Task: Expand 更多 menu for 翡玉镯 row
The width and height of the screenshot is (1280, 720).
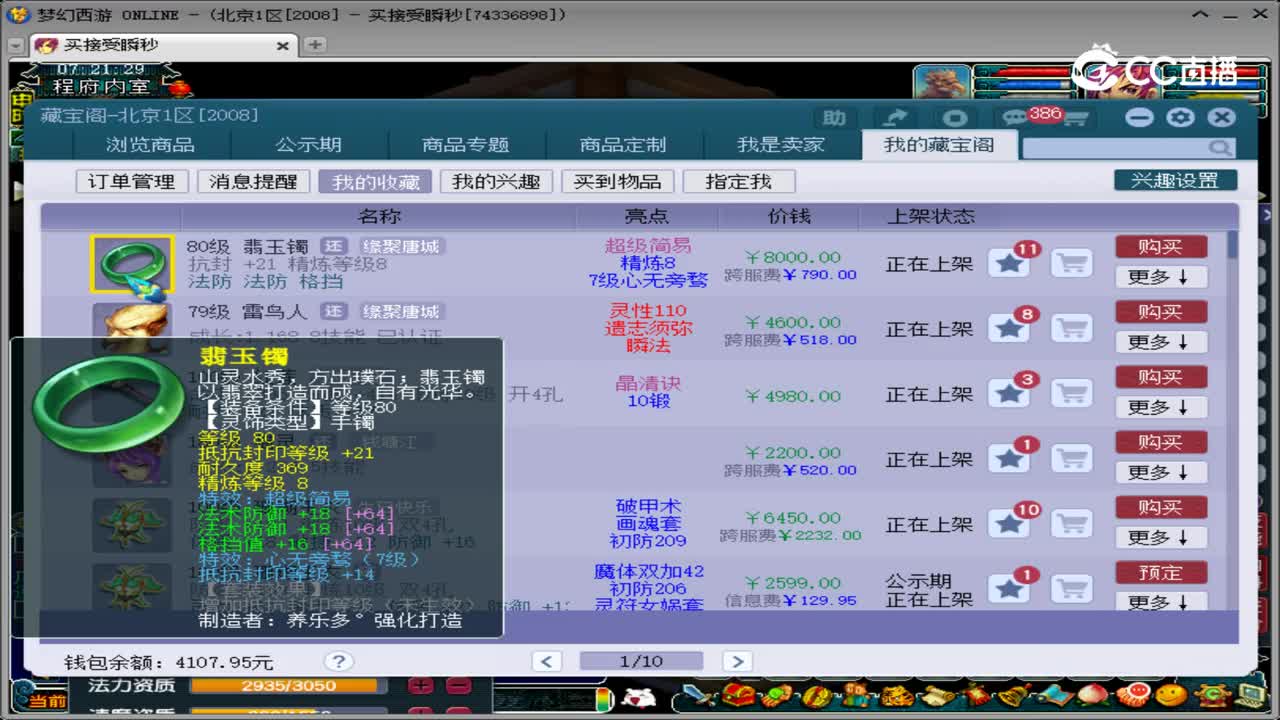Action: point(1161,277)
